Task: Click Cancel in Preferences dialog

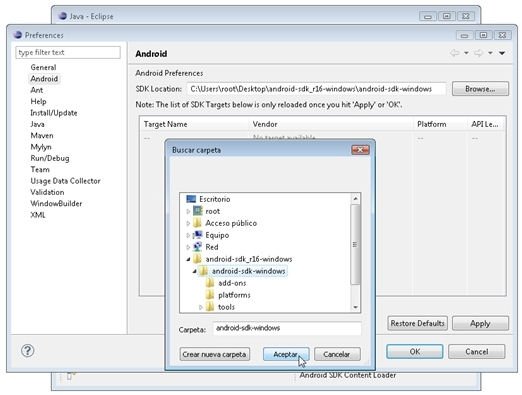Action: pos(477,352)
